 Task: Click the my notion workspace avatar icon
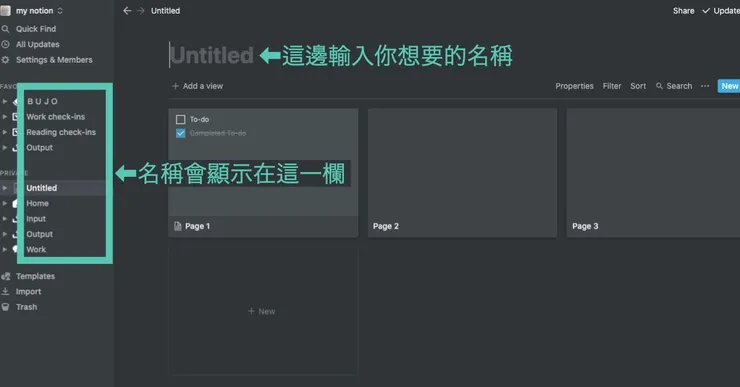[x=5, y=10]
